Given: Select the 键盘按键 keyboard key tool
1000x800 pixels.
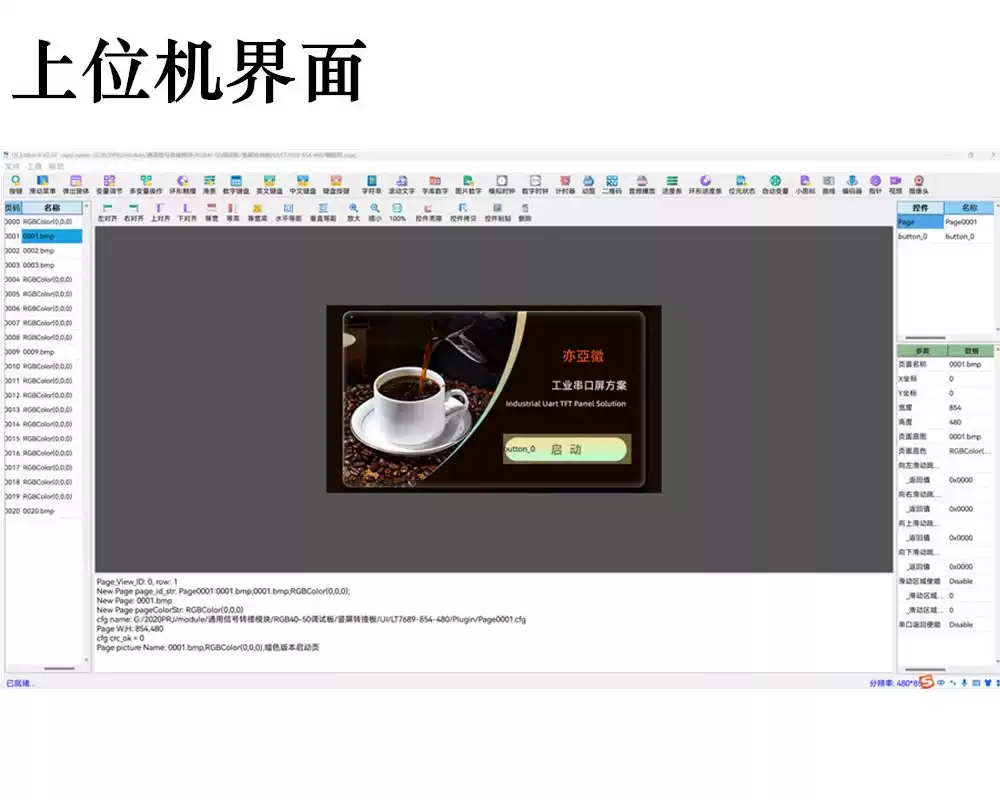Looking at the screenshot, I should (336, 184).
